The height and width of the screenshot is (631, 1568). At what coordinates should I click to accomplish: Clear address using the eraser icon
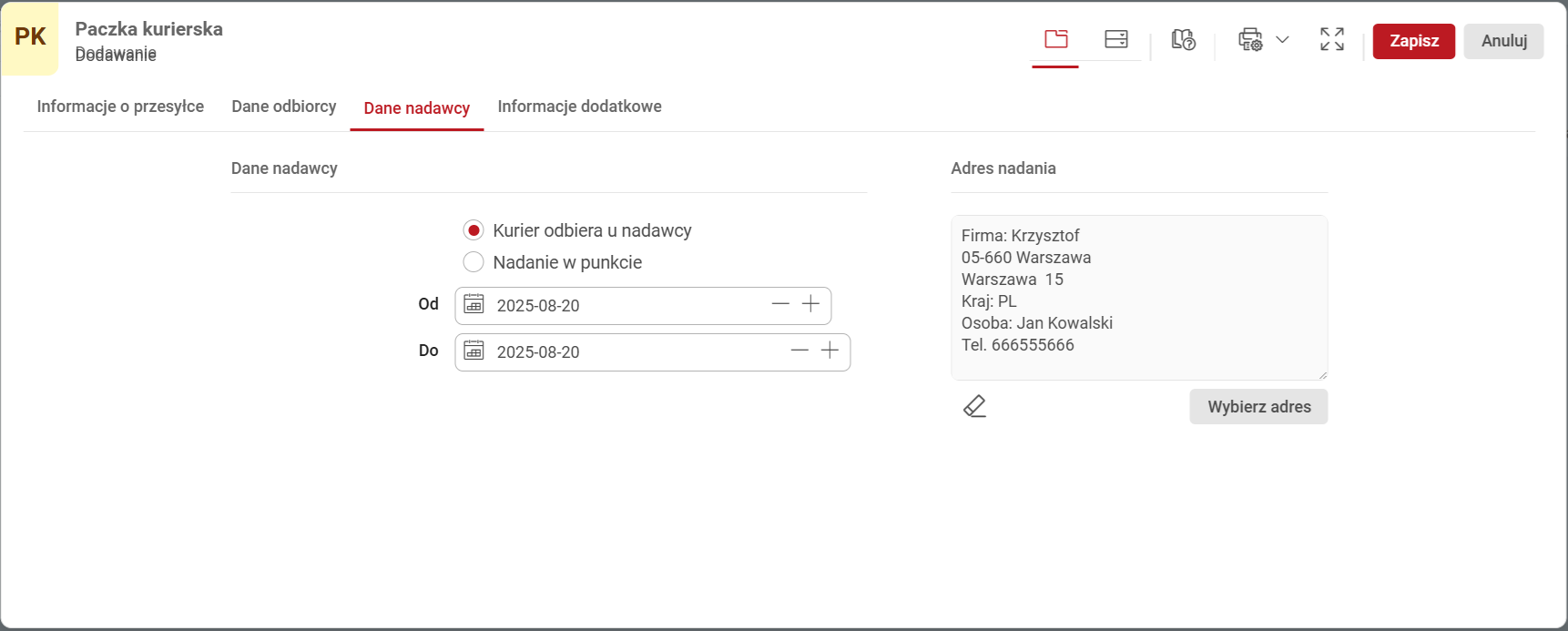[x=974, y=406]
